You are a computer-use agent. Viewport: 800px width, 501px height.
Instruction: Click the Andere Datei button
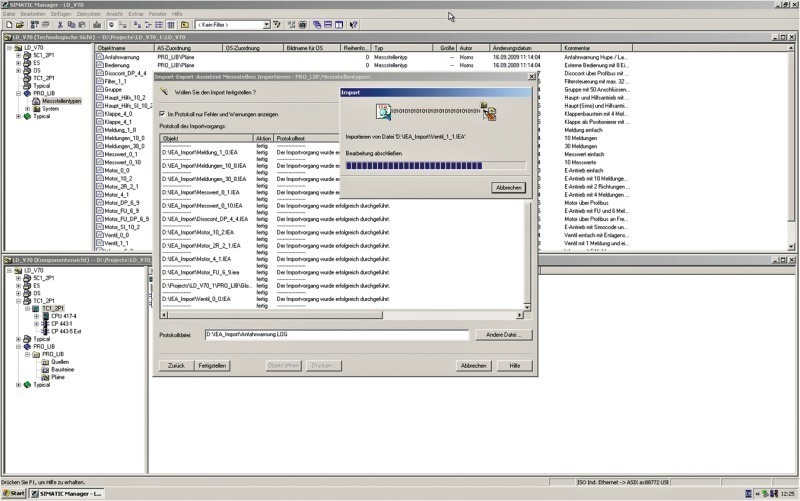(x=502, y=334)
